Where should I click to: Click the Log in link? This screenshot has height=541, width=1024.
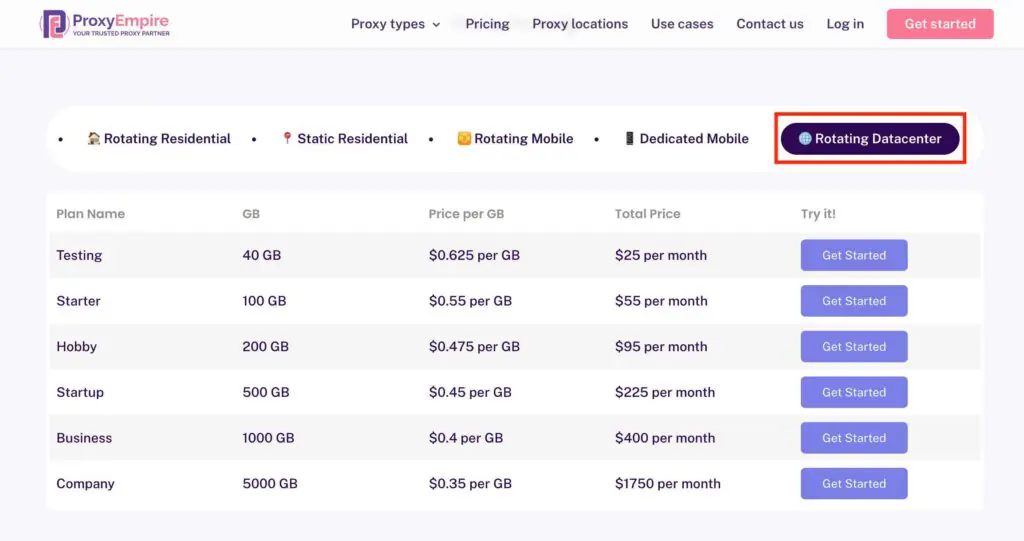845,24
